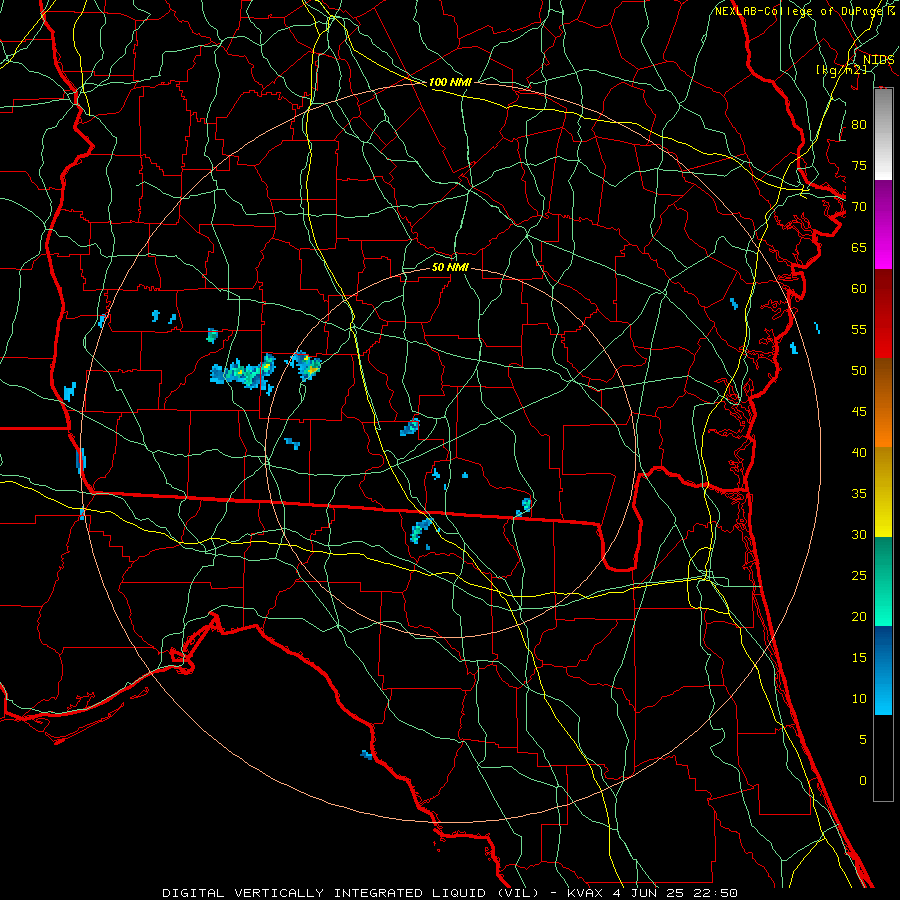The width and height of the screenshot is (900, 900).
Task: Select the 80 value on the scale
Action: coord(859,125)
